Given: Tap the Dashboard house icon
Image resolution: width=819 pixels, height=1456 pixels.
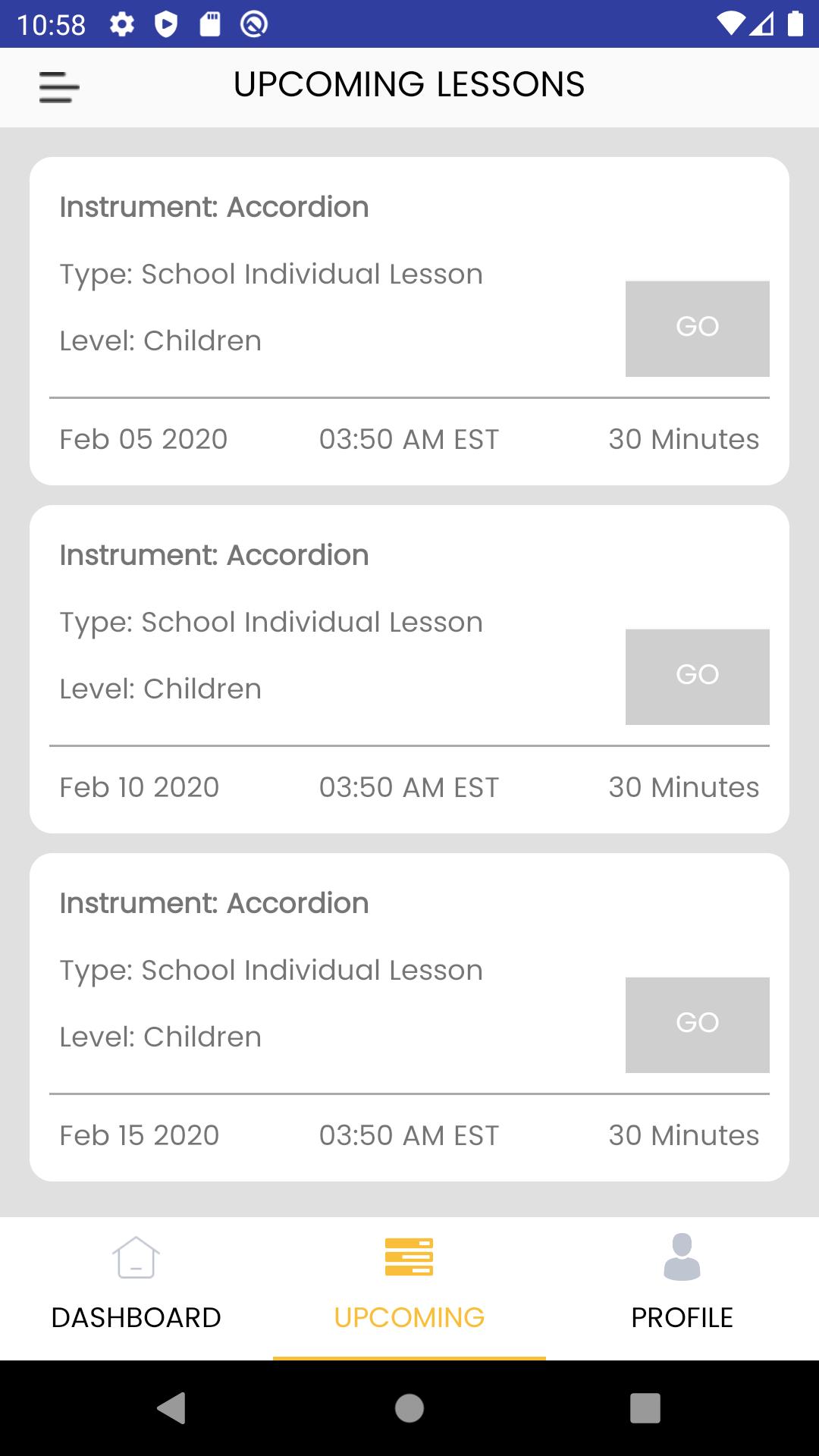Looking at the screenshot, I should 136,1257.
